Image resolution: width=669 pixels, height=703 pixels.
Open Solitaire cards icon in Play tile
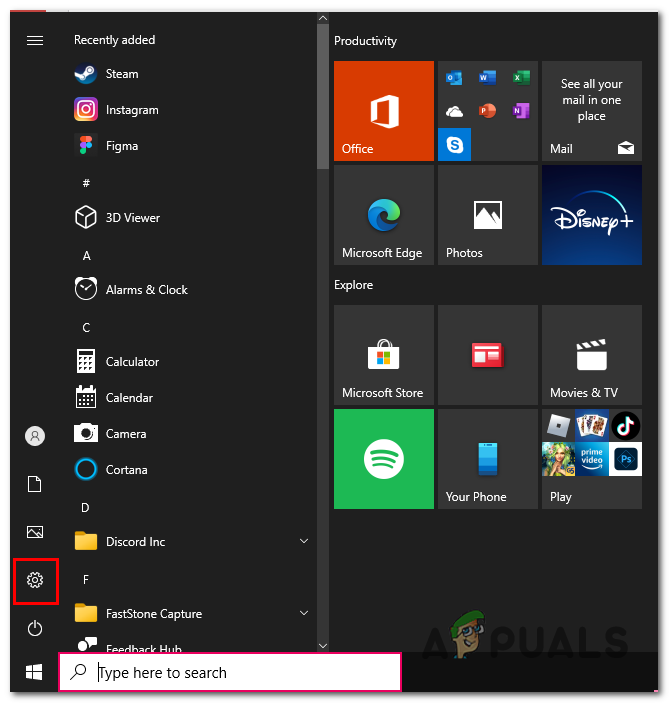(x=592, y=425)
